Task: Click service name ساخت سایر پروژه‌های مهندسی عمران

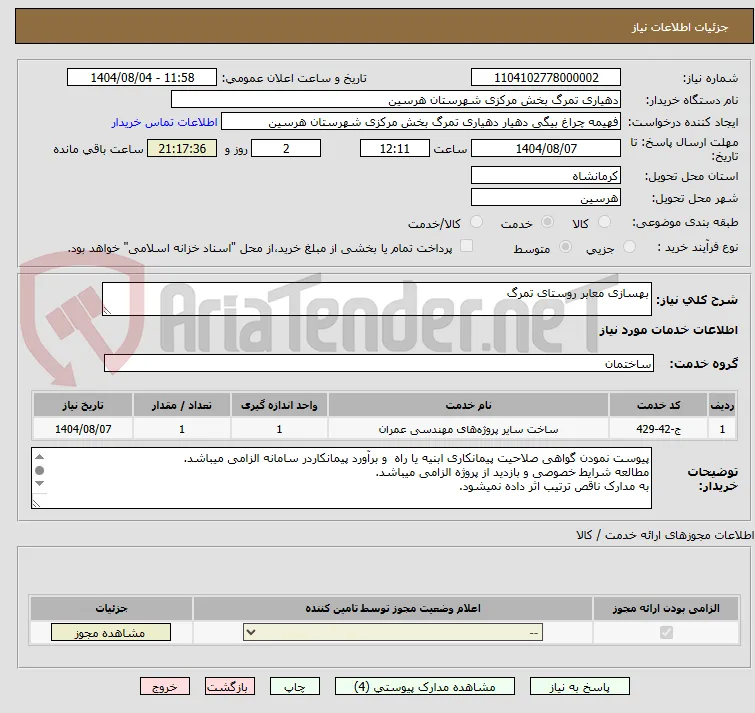Action: tap(469, 429)
